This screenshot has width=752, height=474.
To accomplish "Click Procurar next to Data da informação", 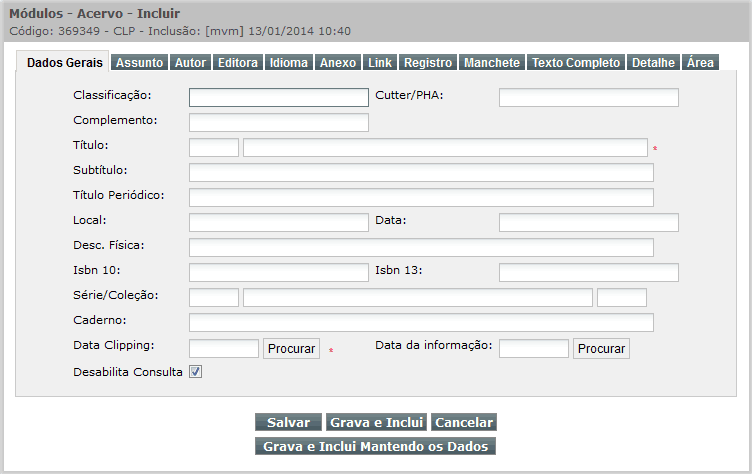I will tap(601, 348).
